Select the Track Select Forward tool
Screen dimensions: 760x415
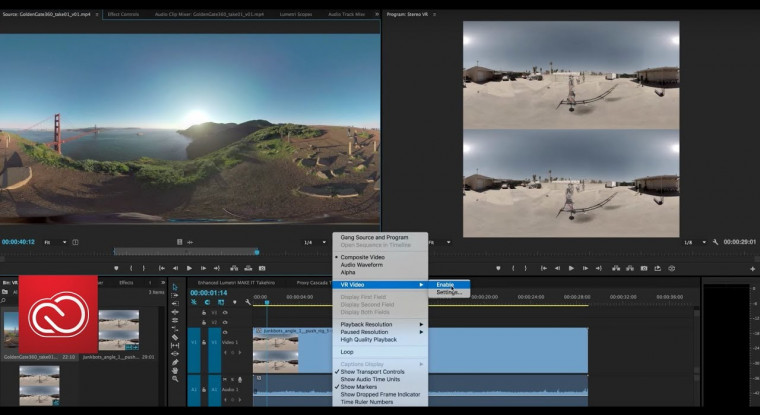[175, 295]
